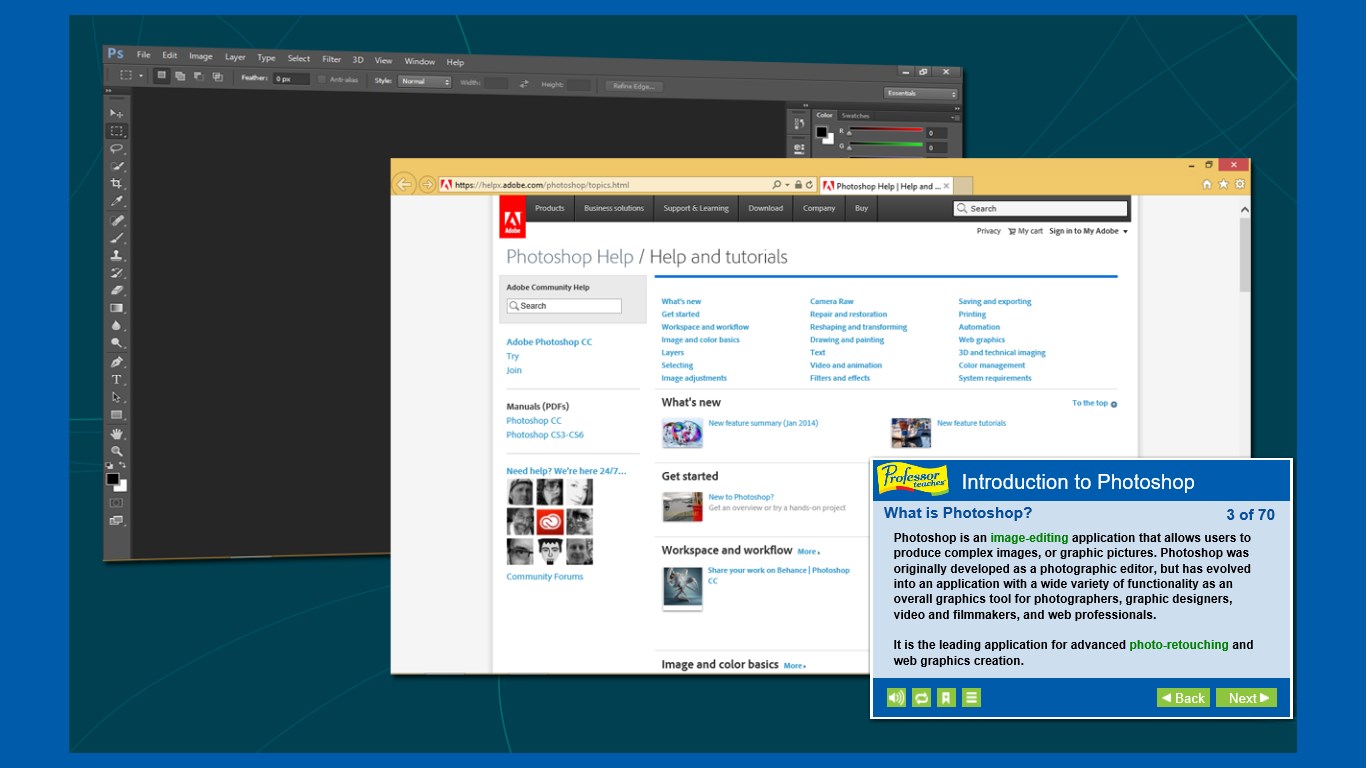Open New feature summary (Jan 2014) link
Screen dimensions: 1366x768
pos(763,423)
